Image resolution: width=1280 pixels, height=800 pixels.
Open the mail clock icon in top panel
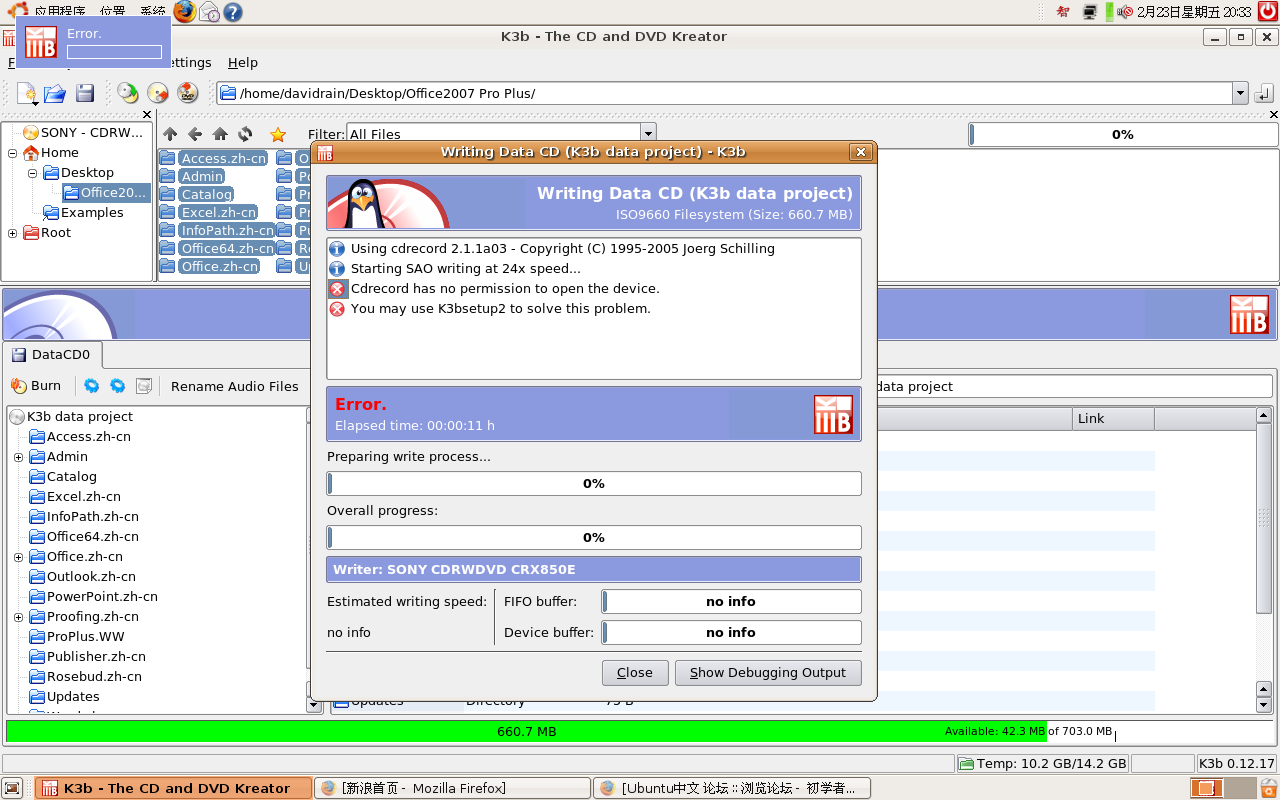pyautogui.click(x=209, y=12)
